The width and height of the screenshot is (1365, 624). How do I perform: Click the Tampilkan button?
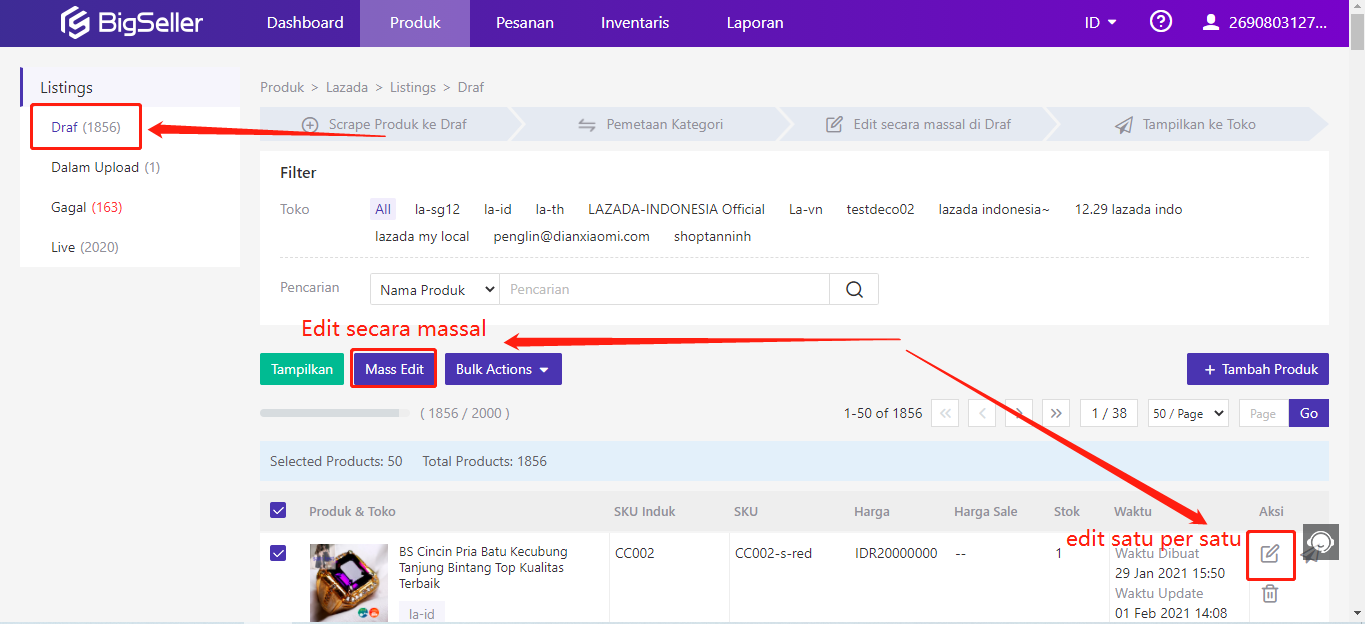tap(302, 369)
